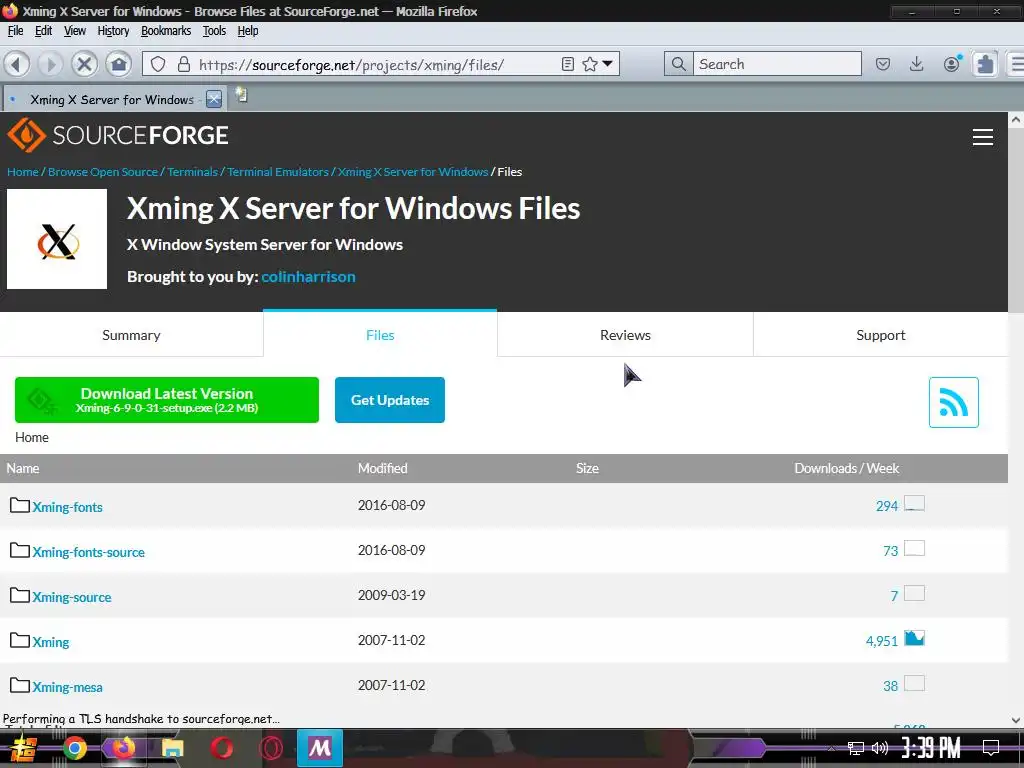Open File Explorer from the taskbar
This screenshot has width=1024, height=768.
[x=172, y=748]
